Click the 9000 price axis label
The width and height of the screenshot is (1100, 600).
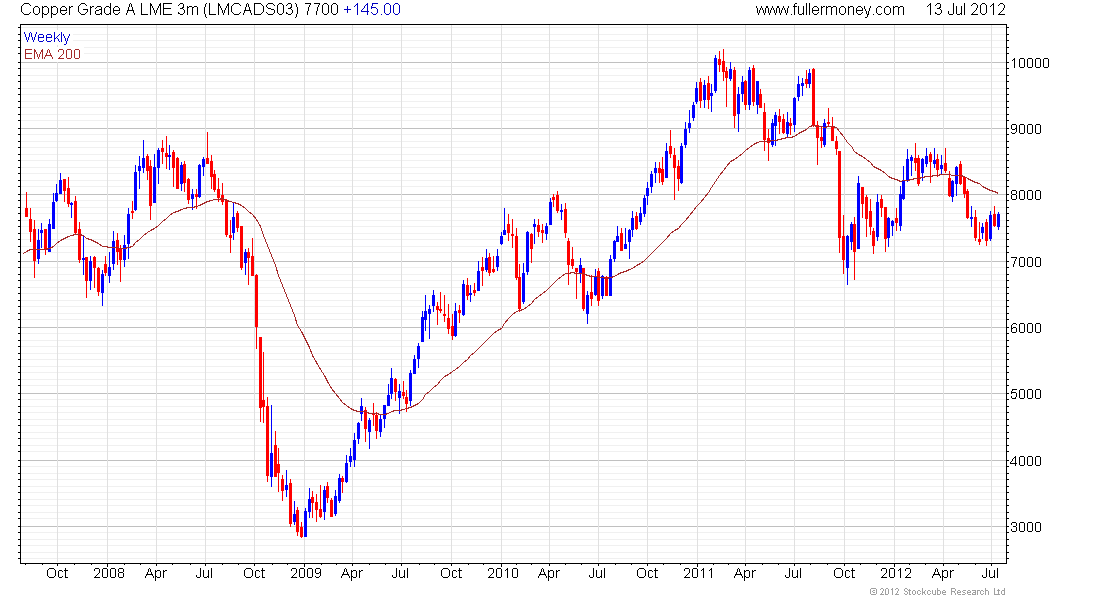(1026, 129)
